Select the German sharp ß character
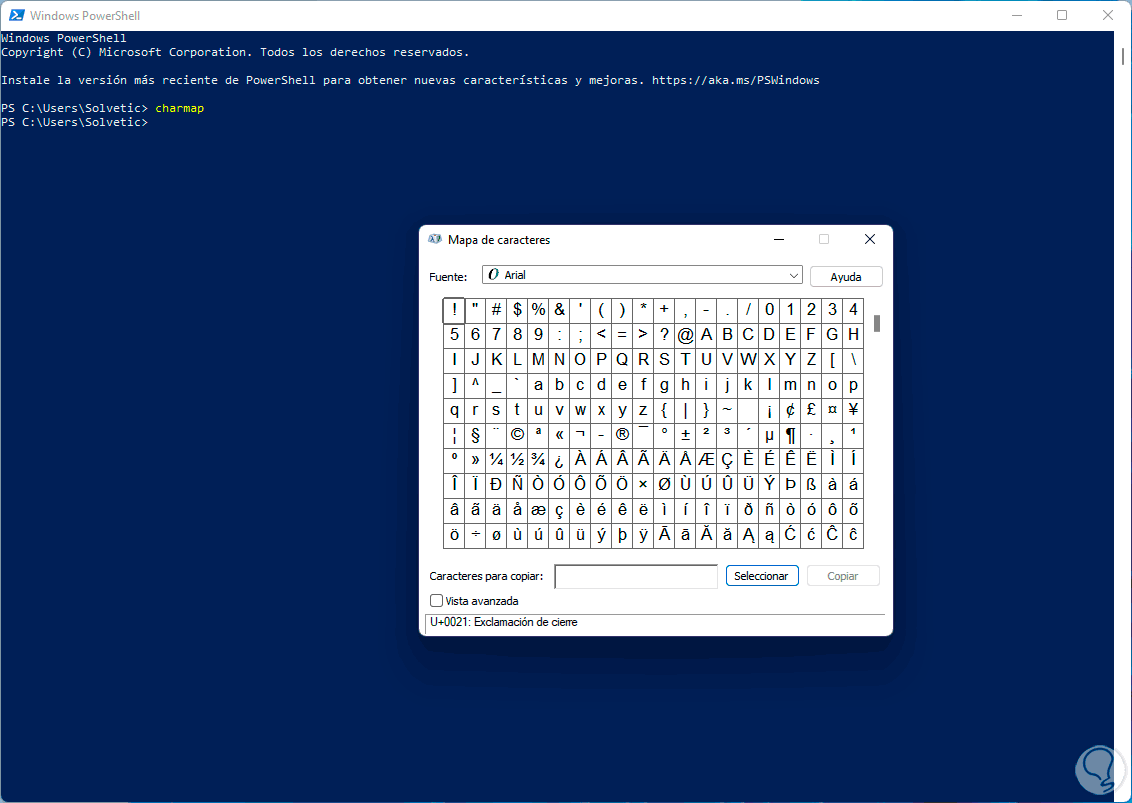1132x803 pixels. 811,485
